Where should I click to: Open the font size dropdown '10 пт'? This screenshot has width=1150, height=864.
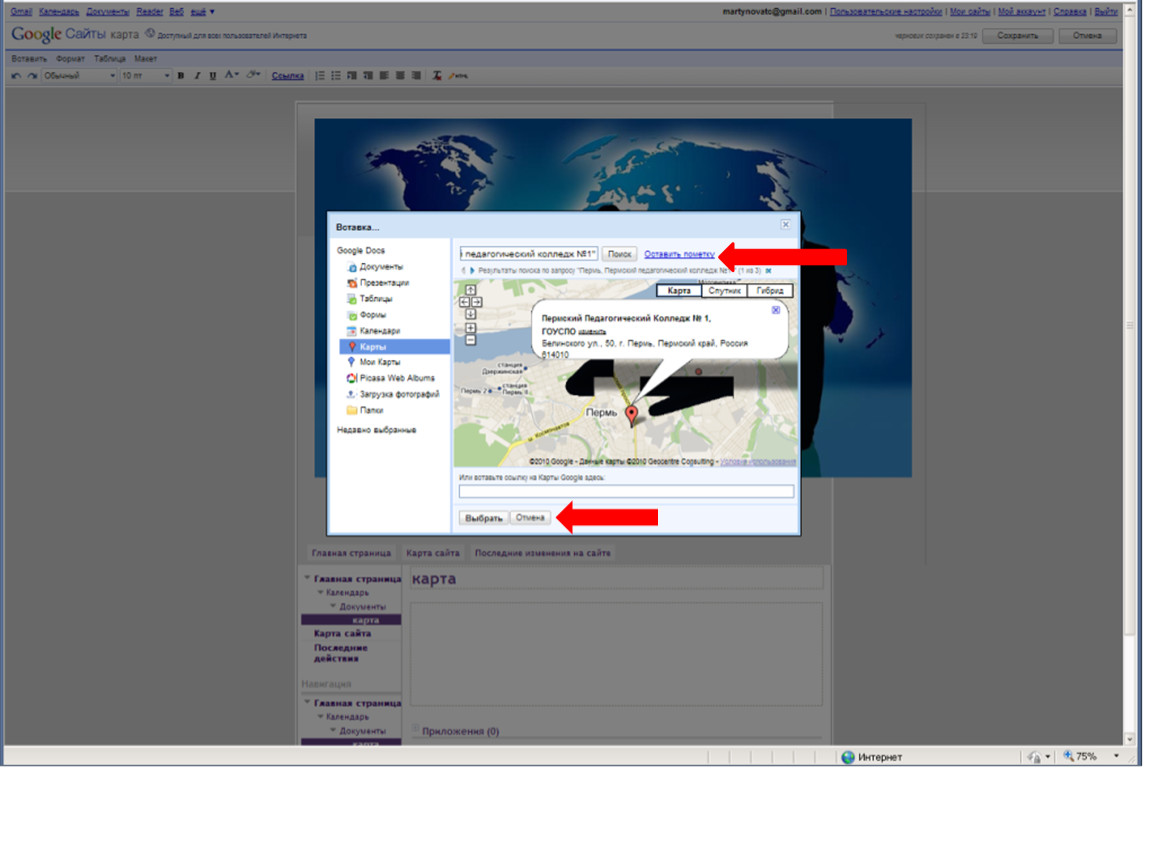click(x=145, y=76)
